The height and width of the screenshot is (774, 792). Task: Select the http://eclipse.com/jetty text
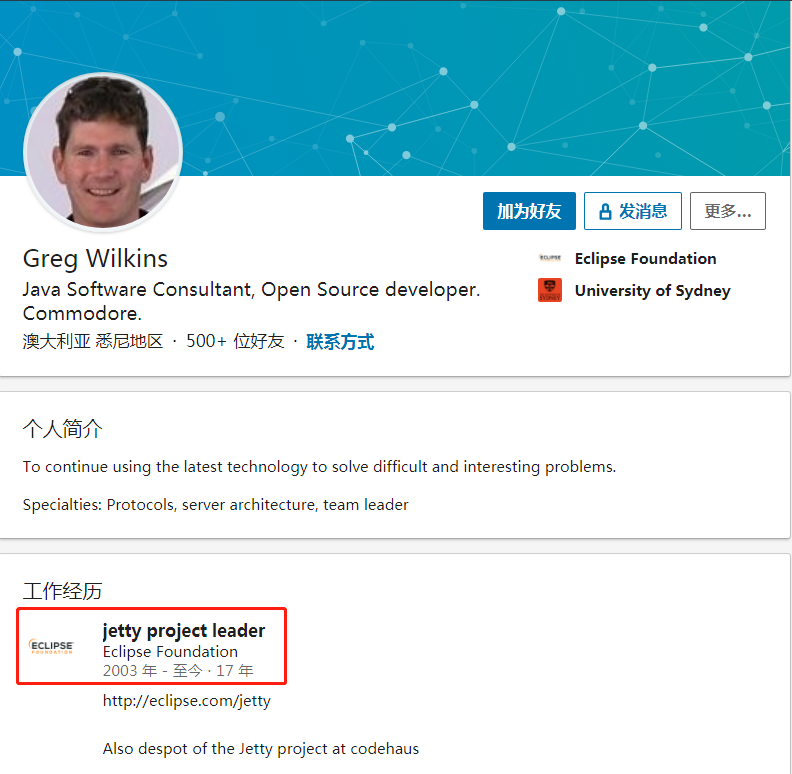(186, 701)
